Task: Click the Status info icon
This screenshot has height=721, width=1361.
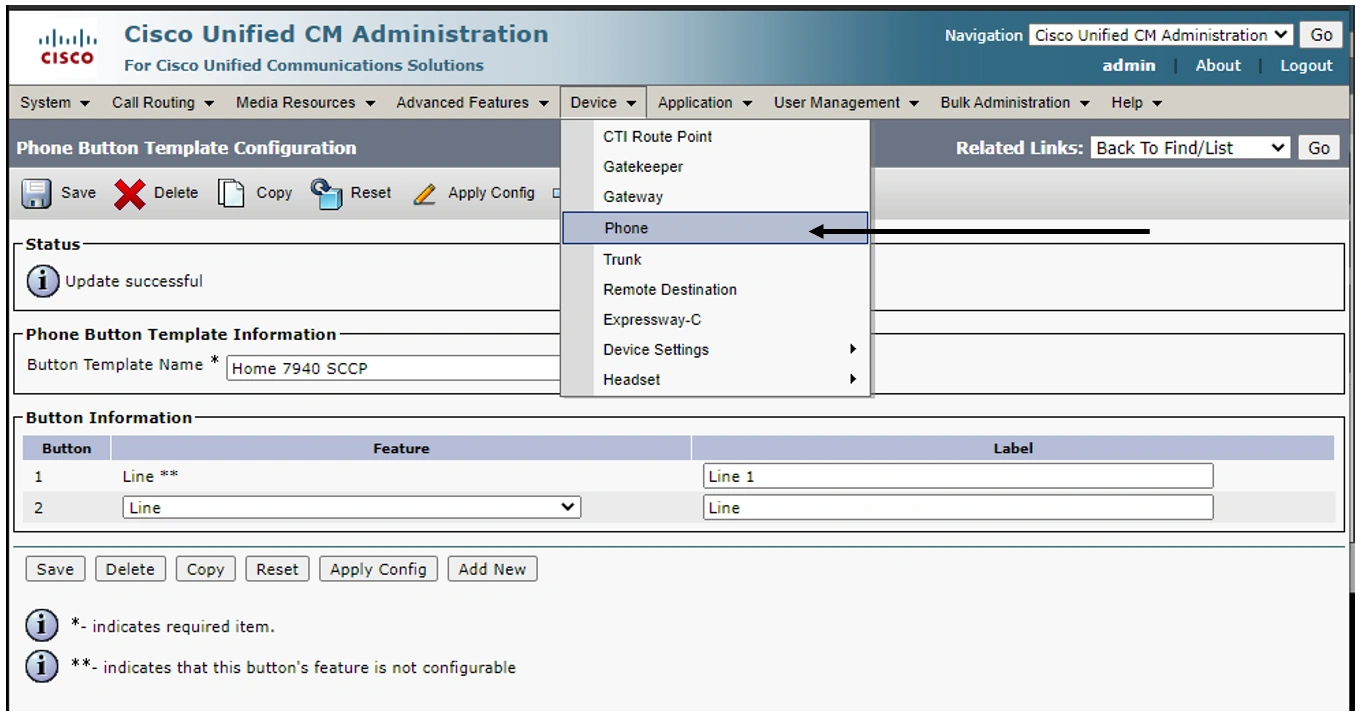Action: (43, 282)
